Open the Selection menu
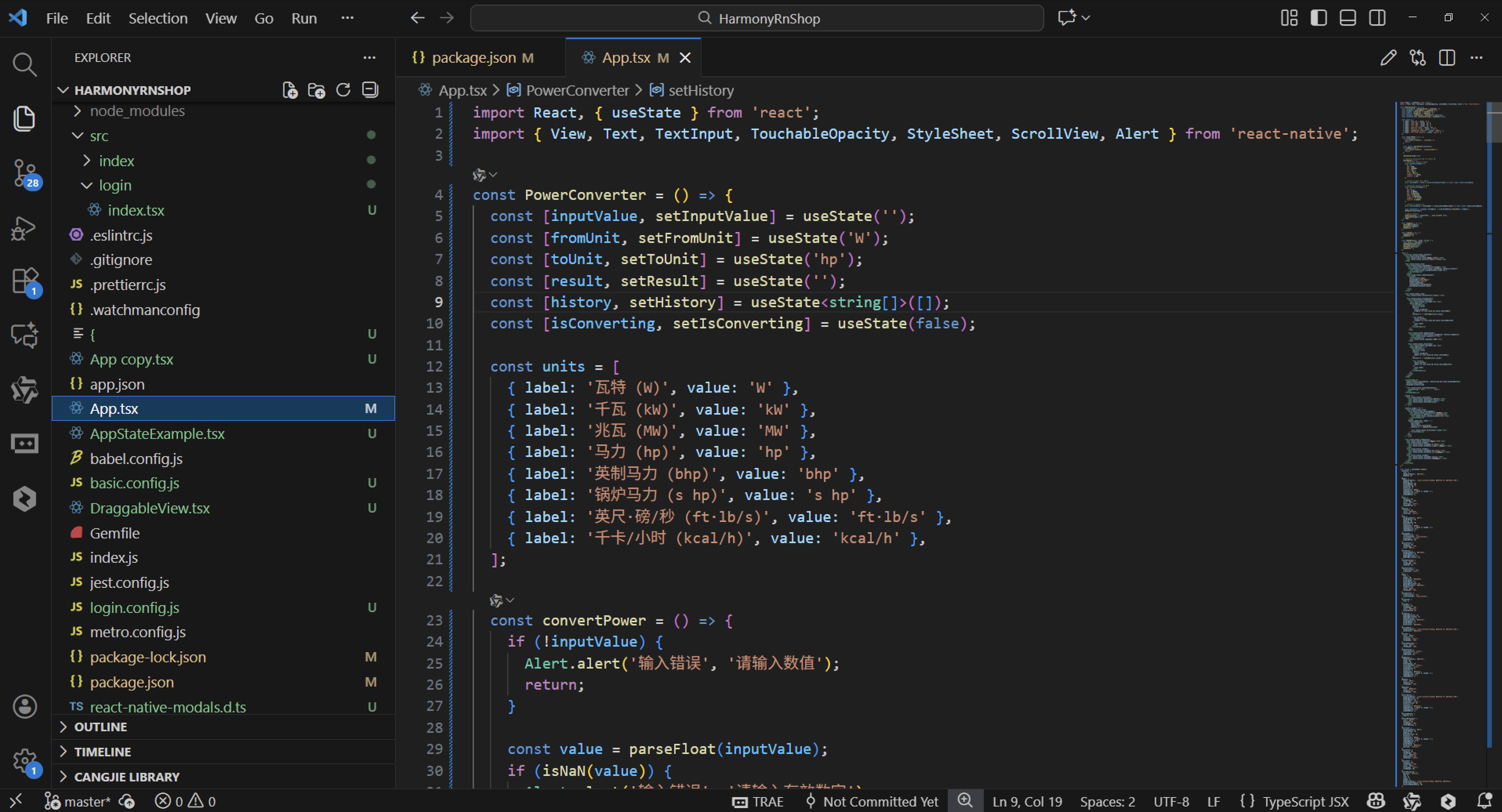 (x=158, y=18)
